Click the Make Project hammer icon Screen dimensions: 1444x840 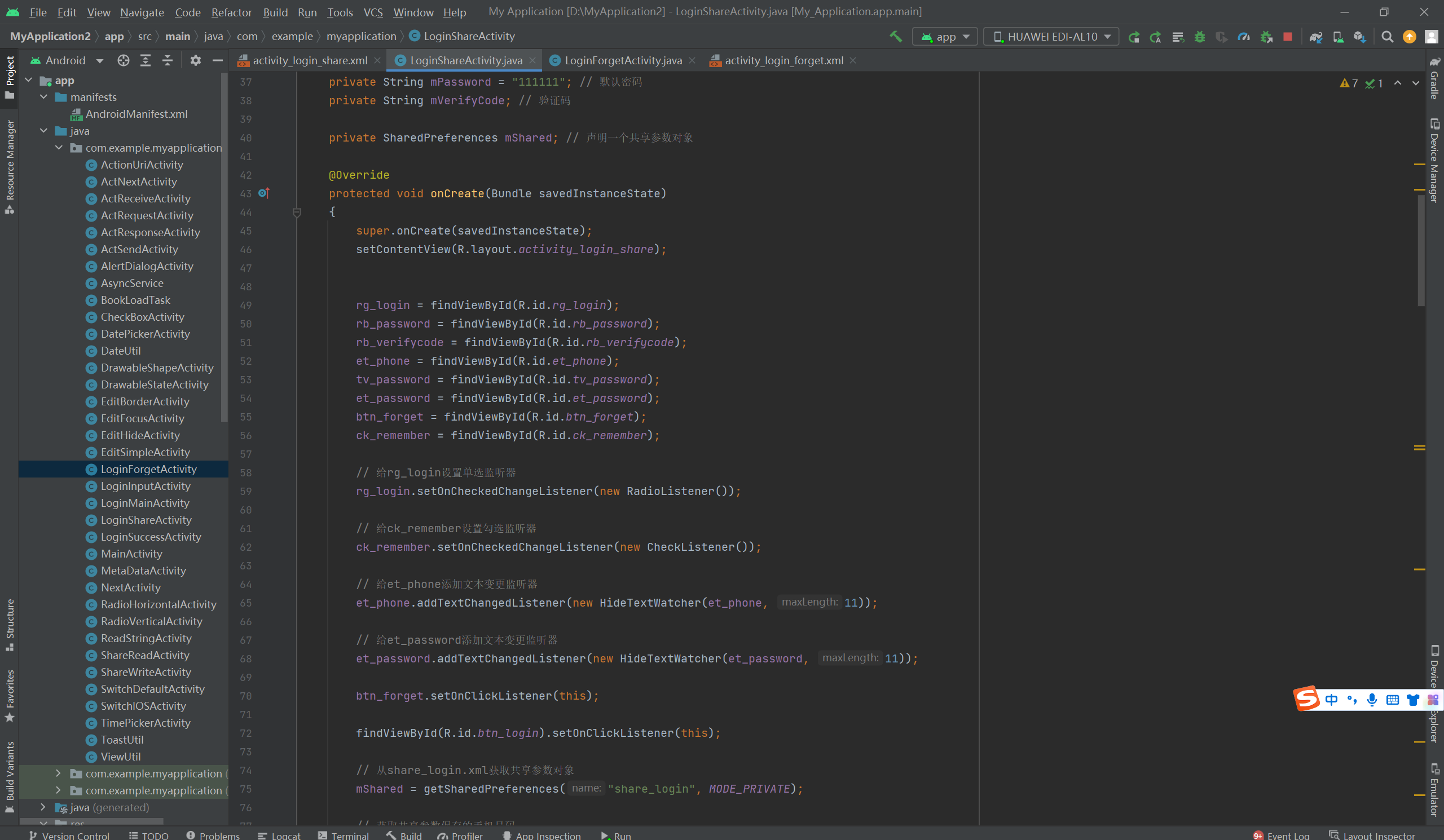pos(895,37)
